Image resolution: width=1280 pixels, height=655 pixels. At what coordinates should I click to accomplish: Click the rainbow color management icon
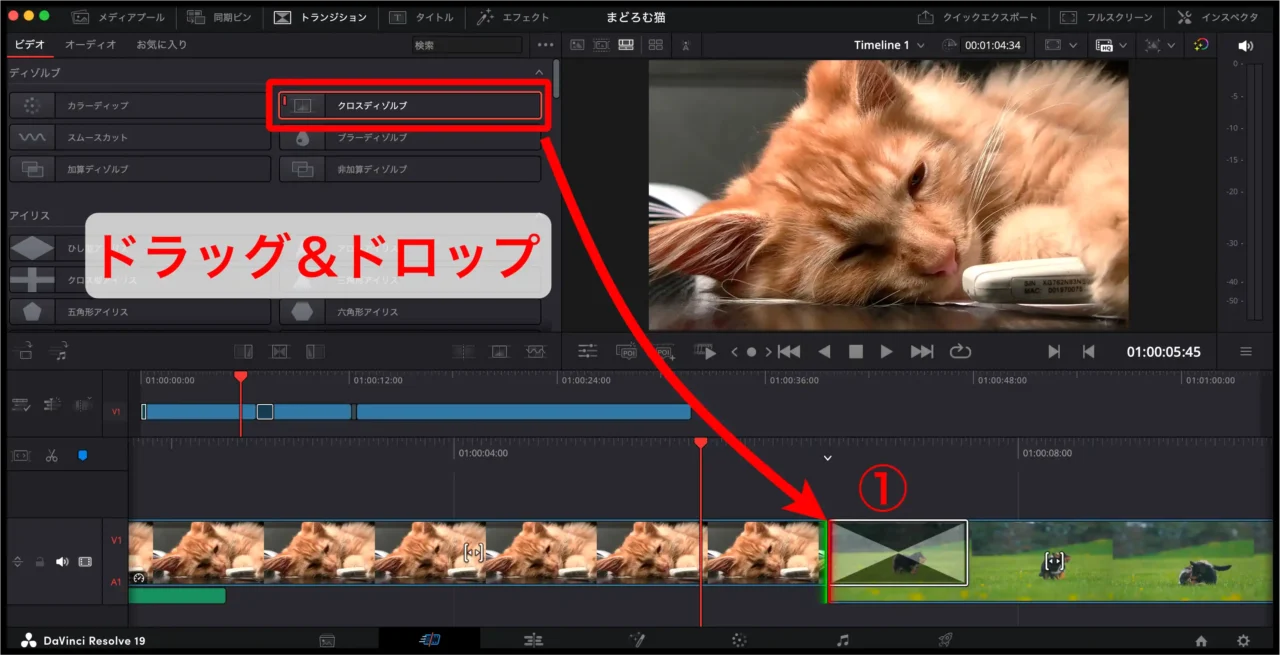(1199, 44)
